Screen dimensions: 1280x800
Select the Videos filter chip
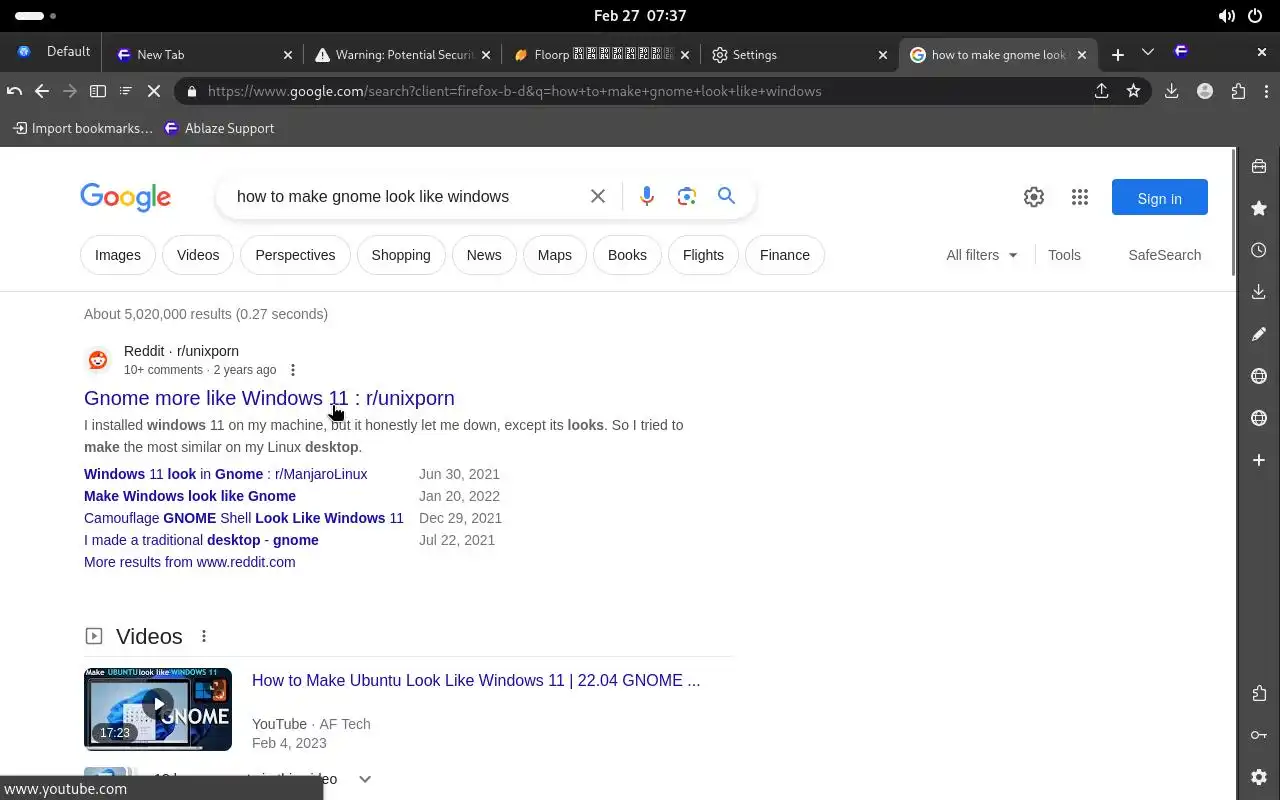click(x=198, y=255)
